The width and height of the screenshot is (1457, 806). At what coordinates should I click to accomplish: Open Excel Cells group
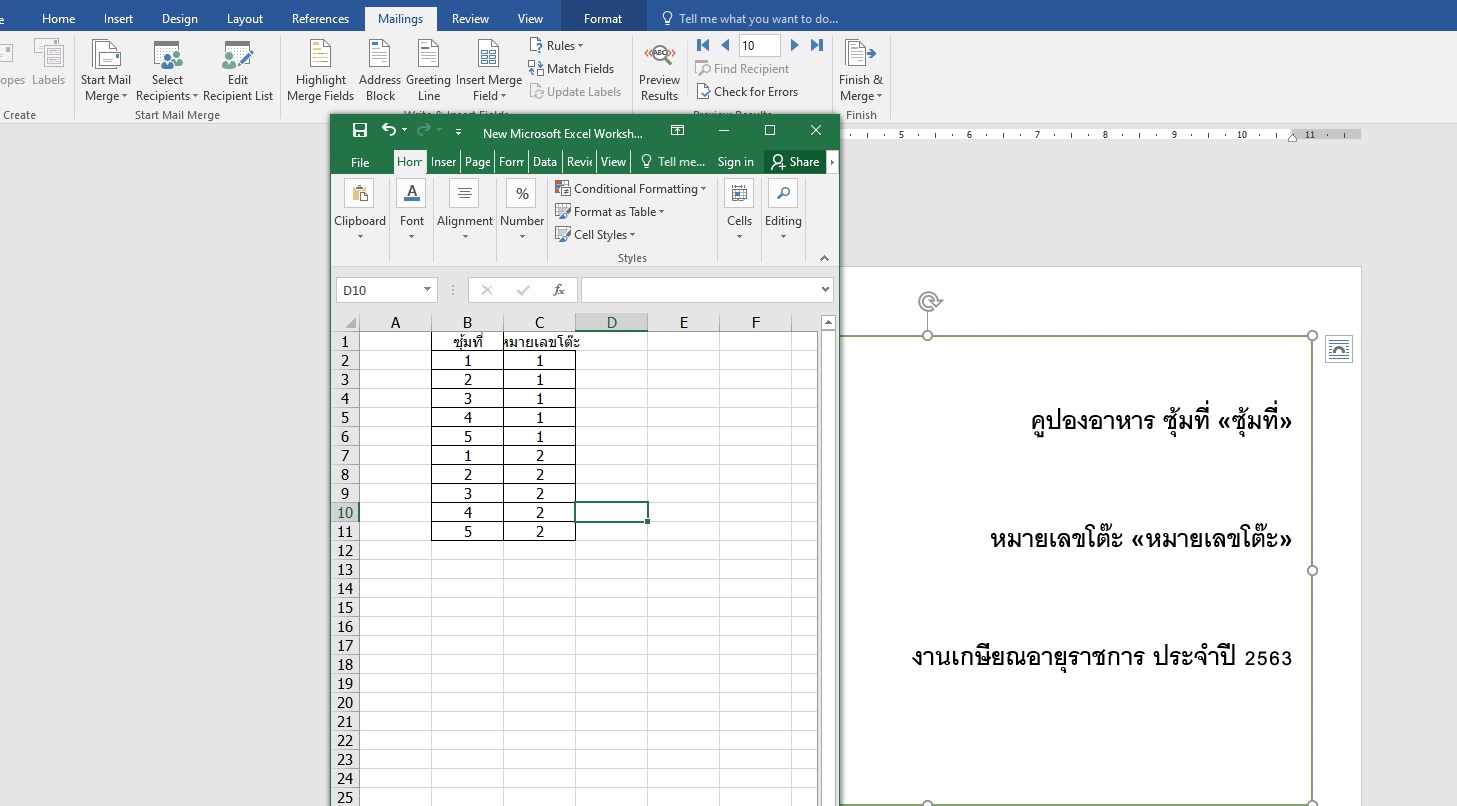[x=739, y=211]
